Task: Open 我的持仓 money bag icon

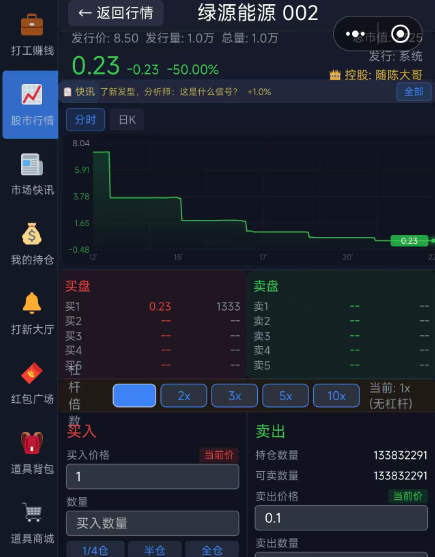Action: pos(32,234)
